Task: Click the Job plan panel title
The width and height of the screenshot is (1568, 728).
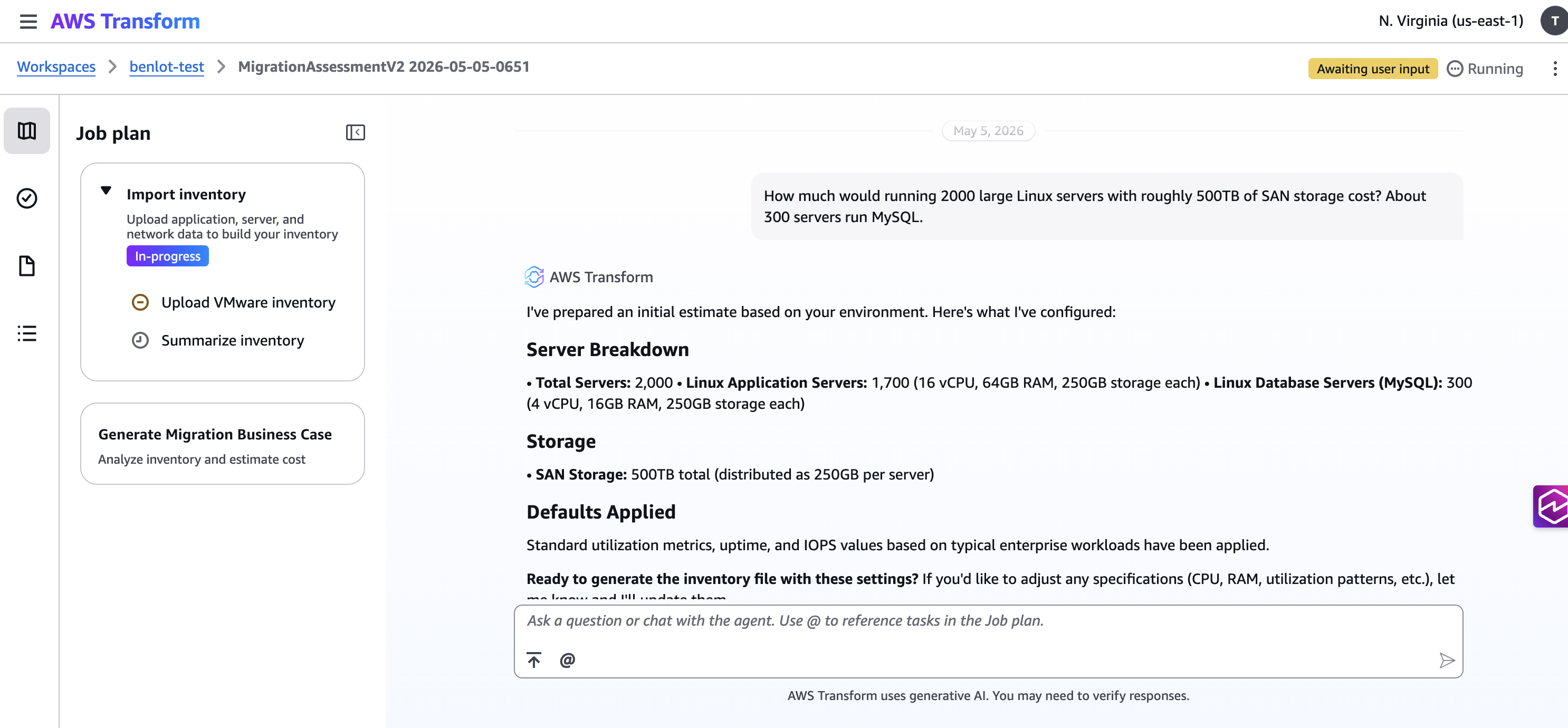Action: 113,133
